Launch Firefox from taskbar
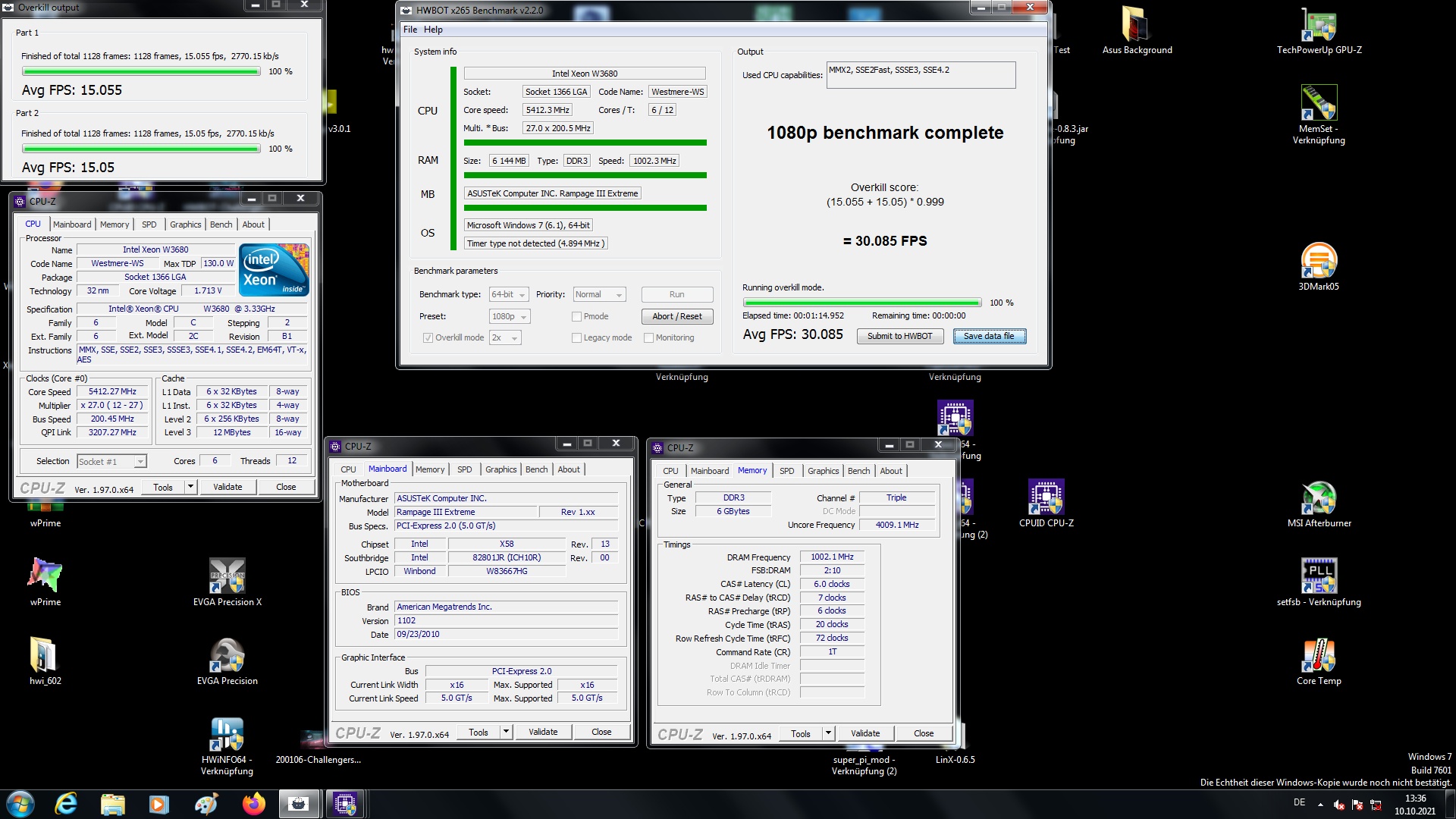The image size is (1456, 819). click(x=253, y=804)
